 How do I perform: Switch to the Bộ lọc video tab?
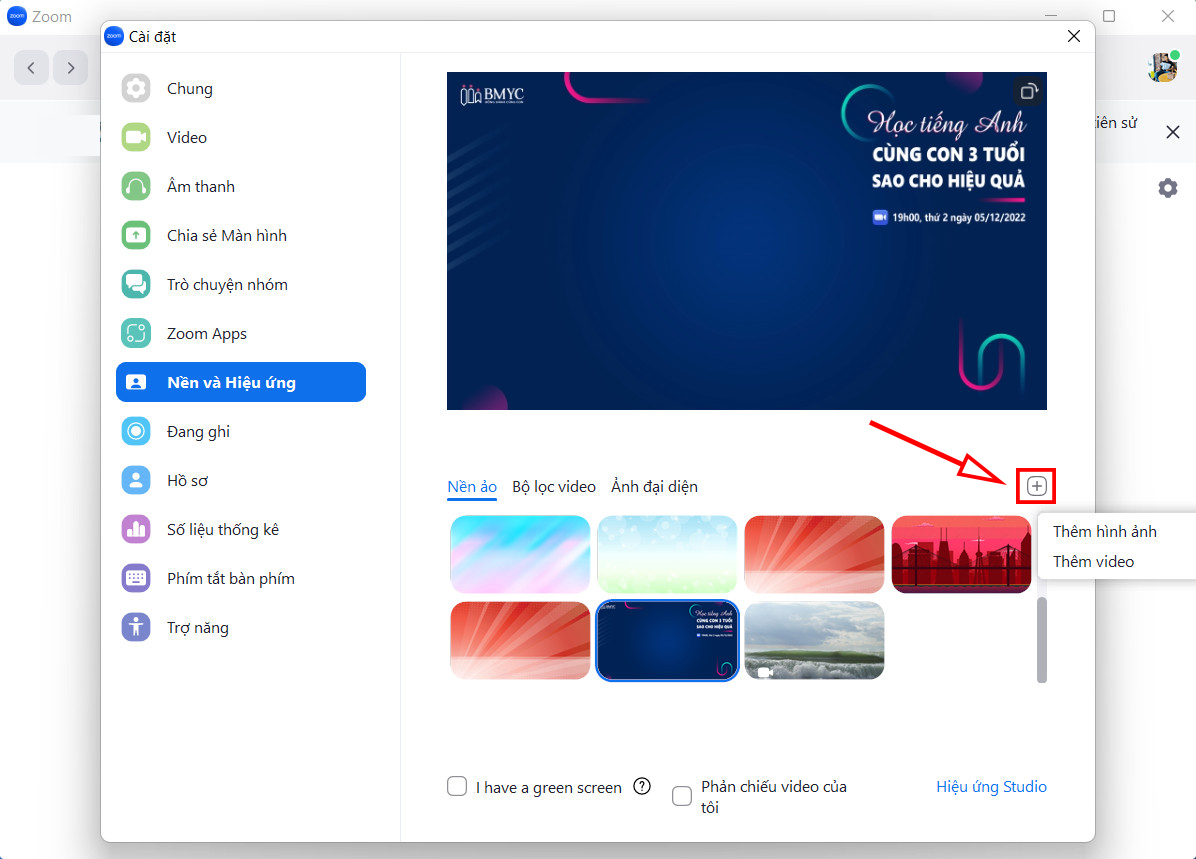tap(554, 487)
